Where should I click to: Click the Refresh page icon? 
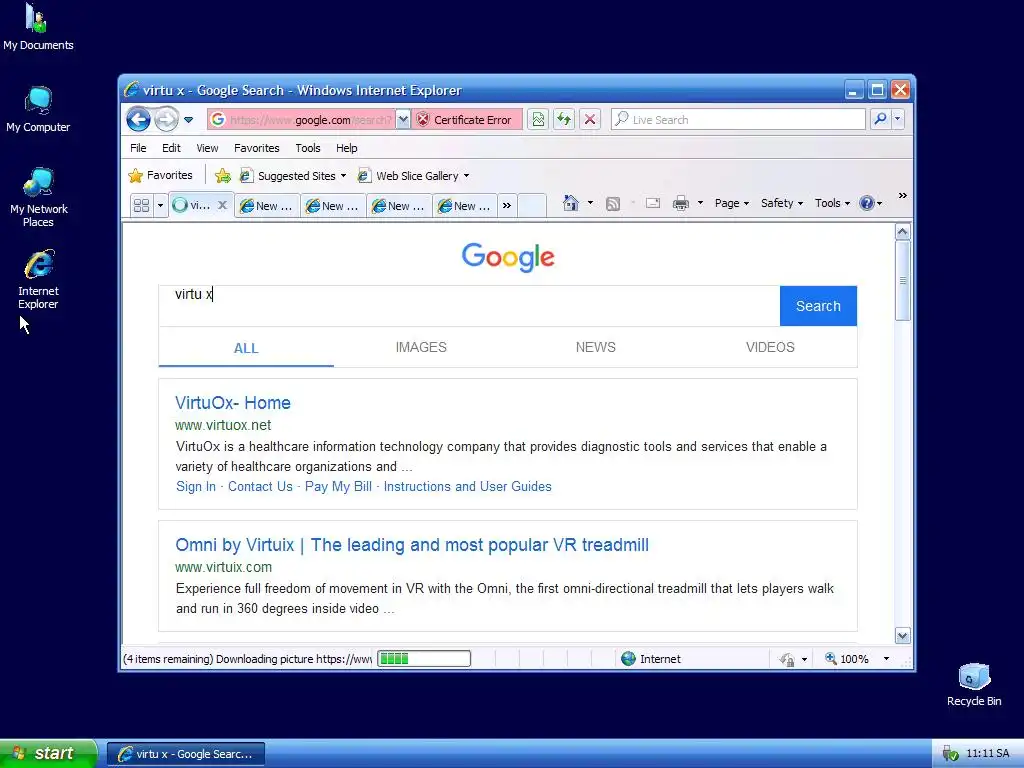click(564, 120)
